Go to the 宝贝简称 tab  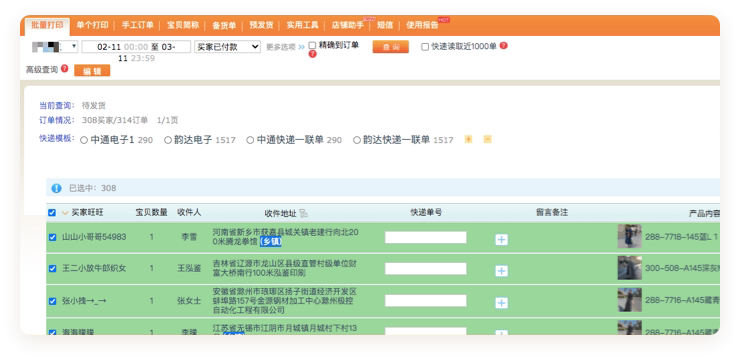coord(183,25)
